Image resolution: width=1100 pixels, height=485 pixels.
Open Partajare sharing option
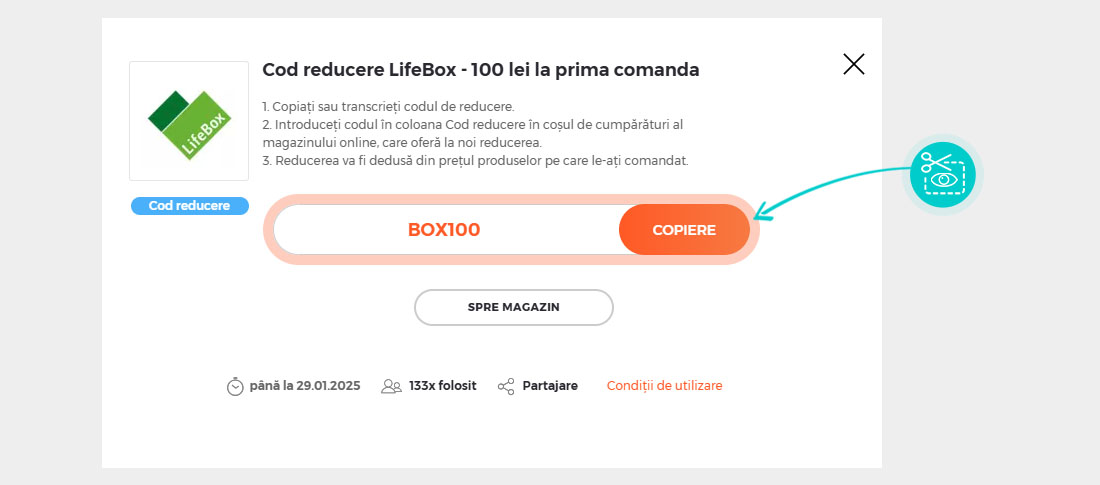pos(550,386)
